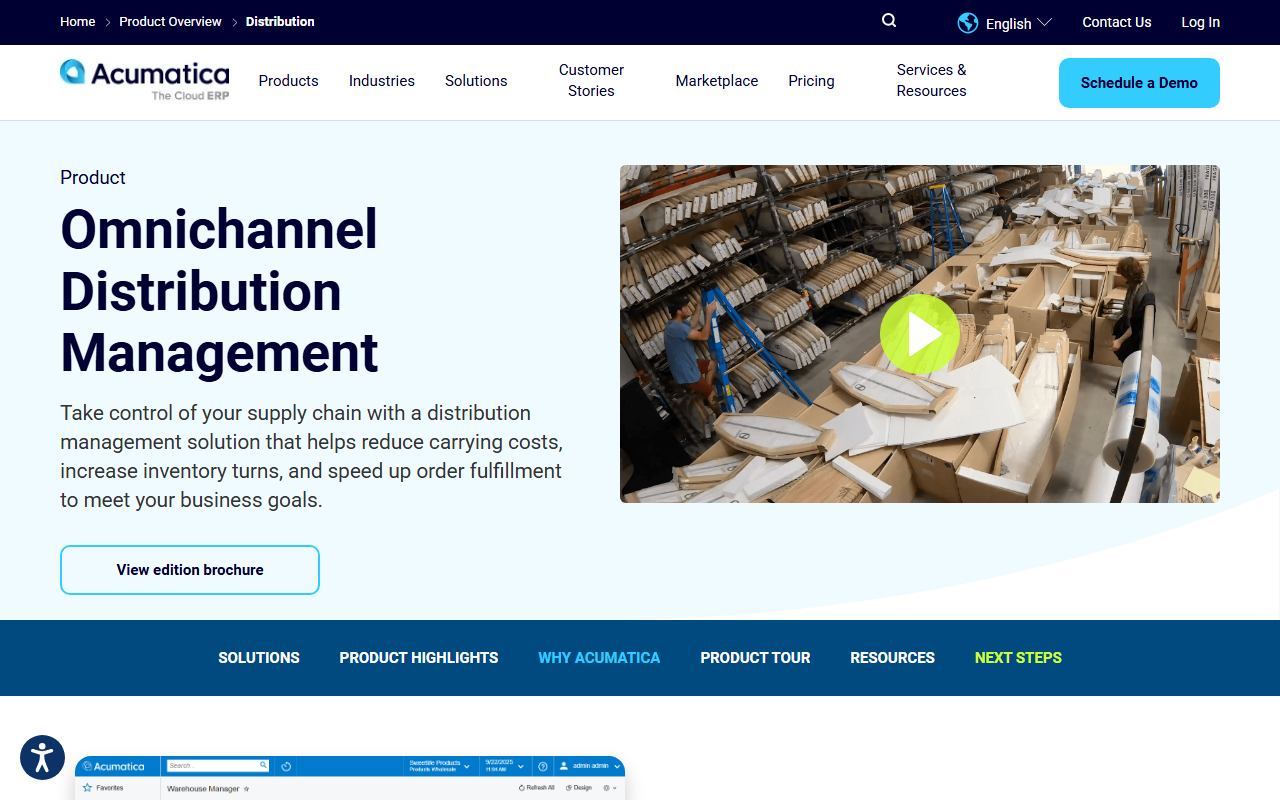The width and height of the screenshot is (1280, 800).
Task: Click View edition brochure button
Action: (190, 570)
